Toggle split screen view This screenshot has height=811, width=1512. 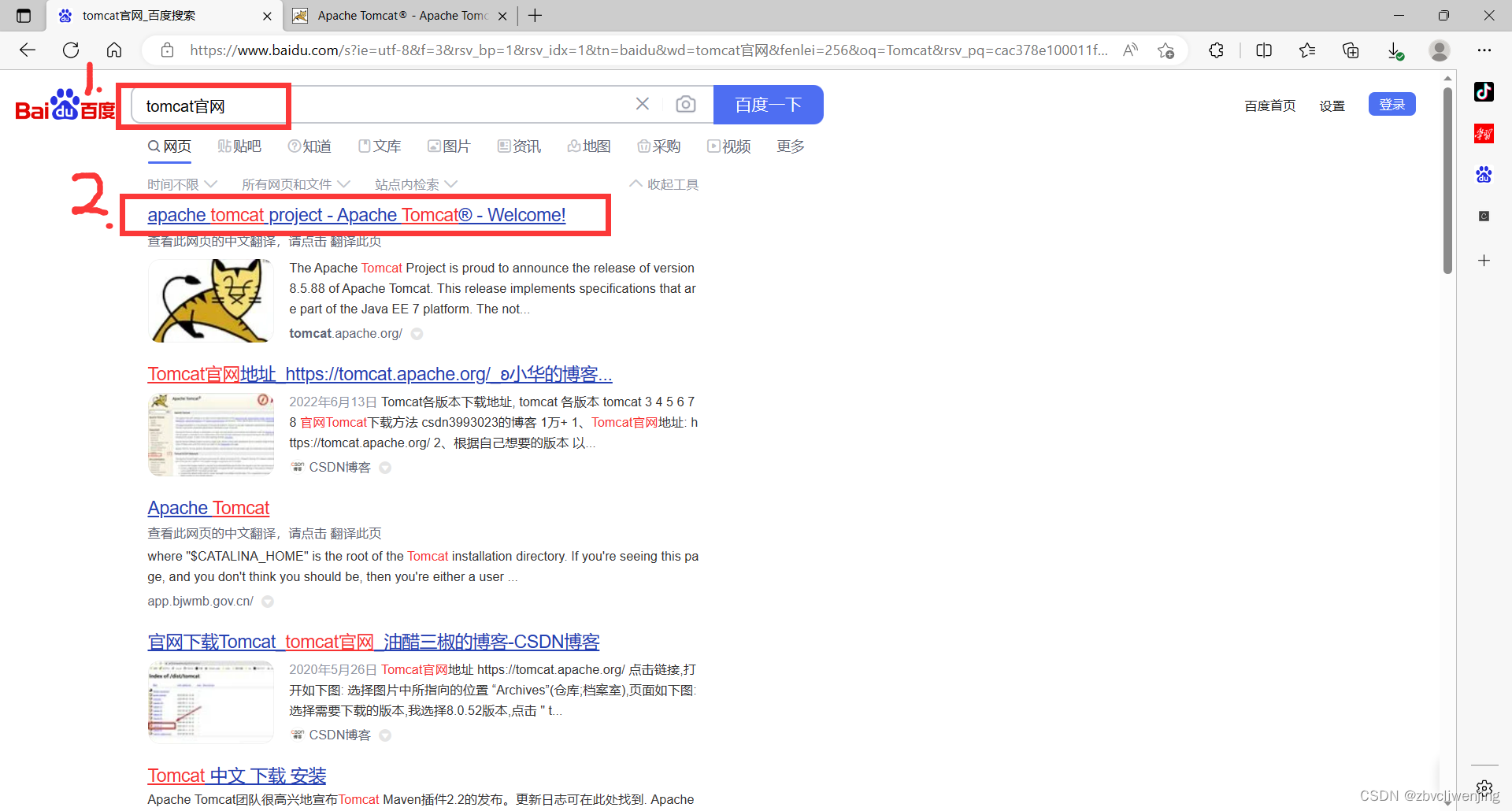[1264, 50]
